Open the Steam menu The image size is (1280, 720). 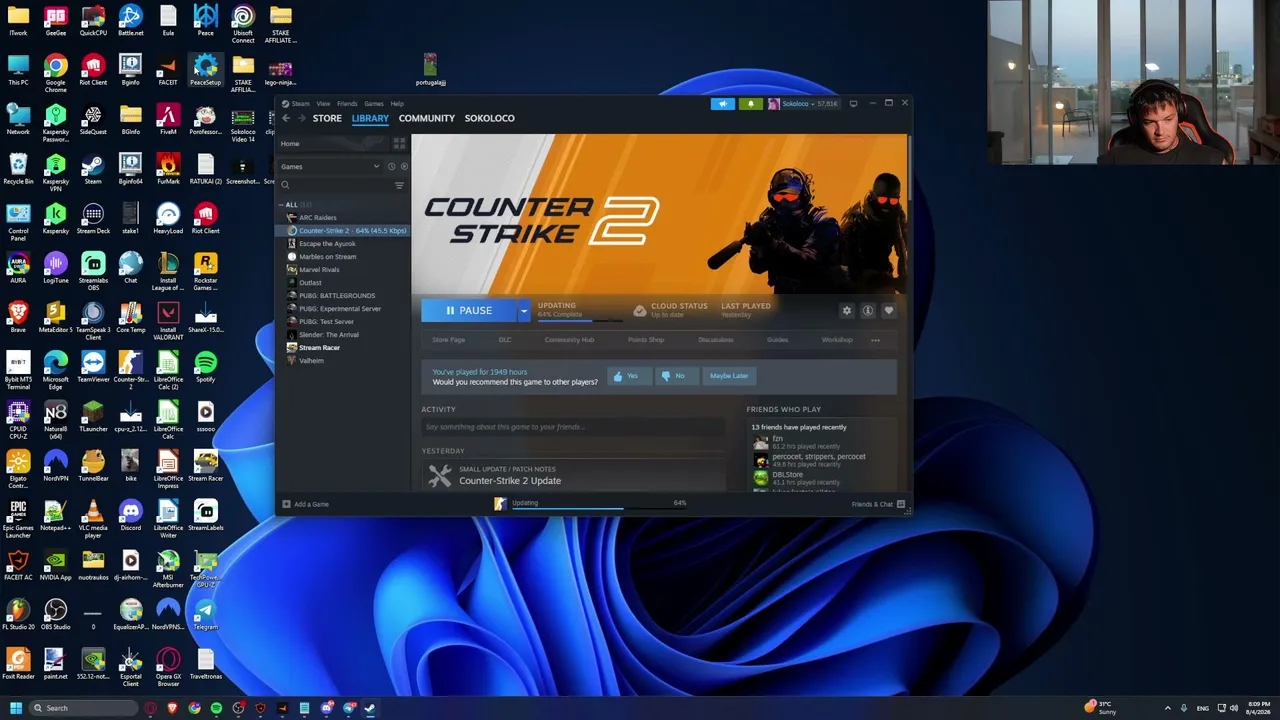tap(296, 103)
